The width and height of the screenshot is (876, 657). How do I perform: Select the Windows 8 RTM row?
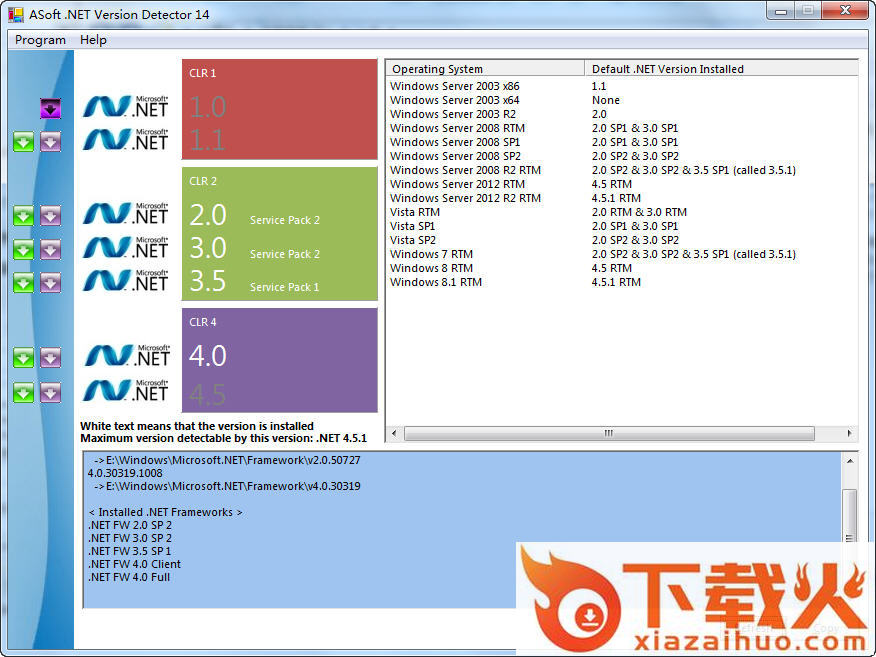click(x=622, y=268)
